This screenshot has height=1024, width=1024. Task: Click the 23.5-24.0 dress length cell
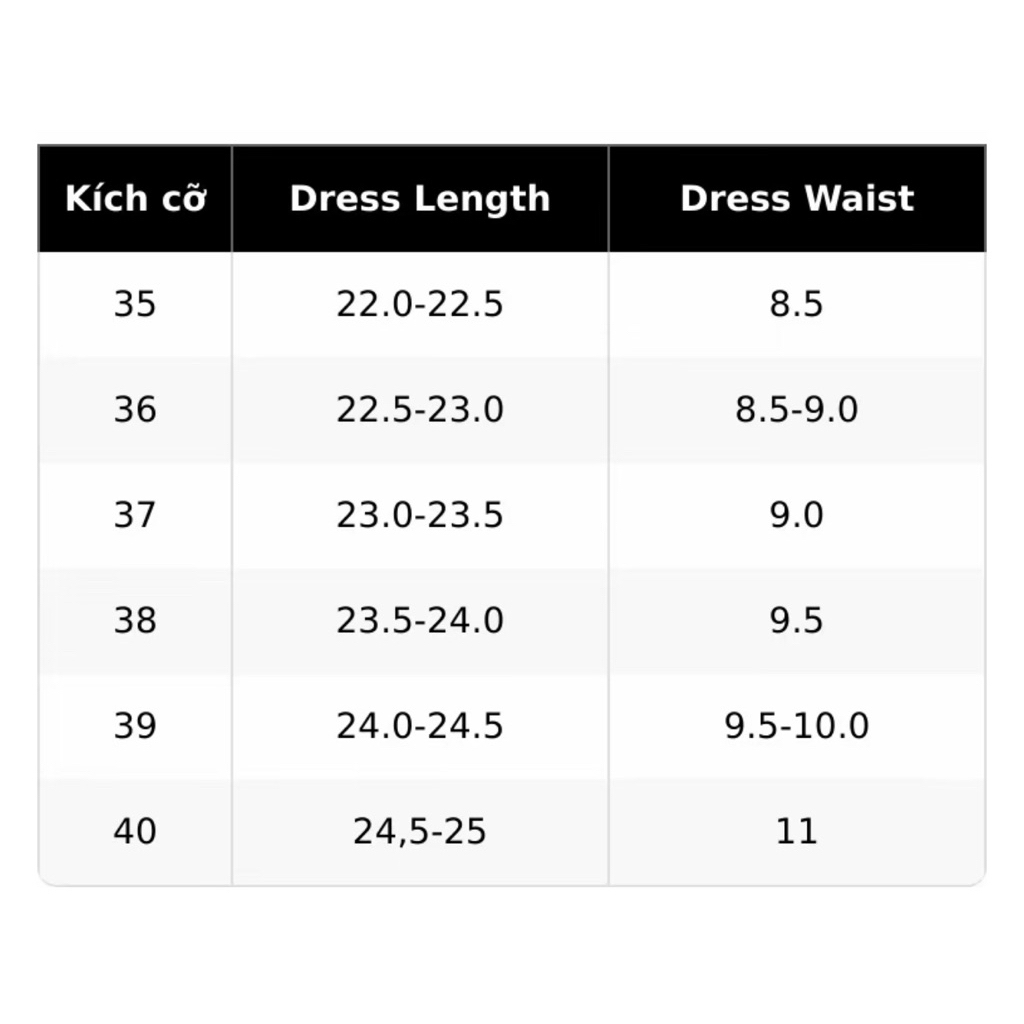tap(420, 621)
